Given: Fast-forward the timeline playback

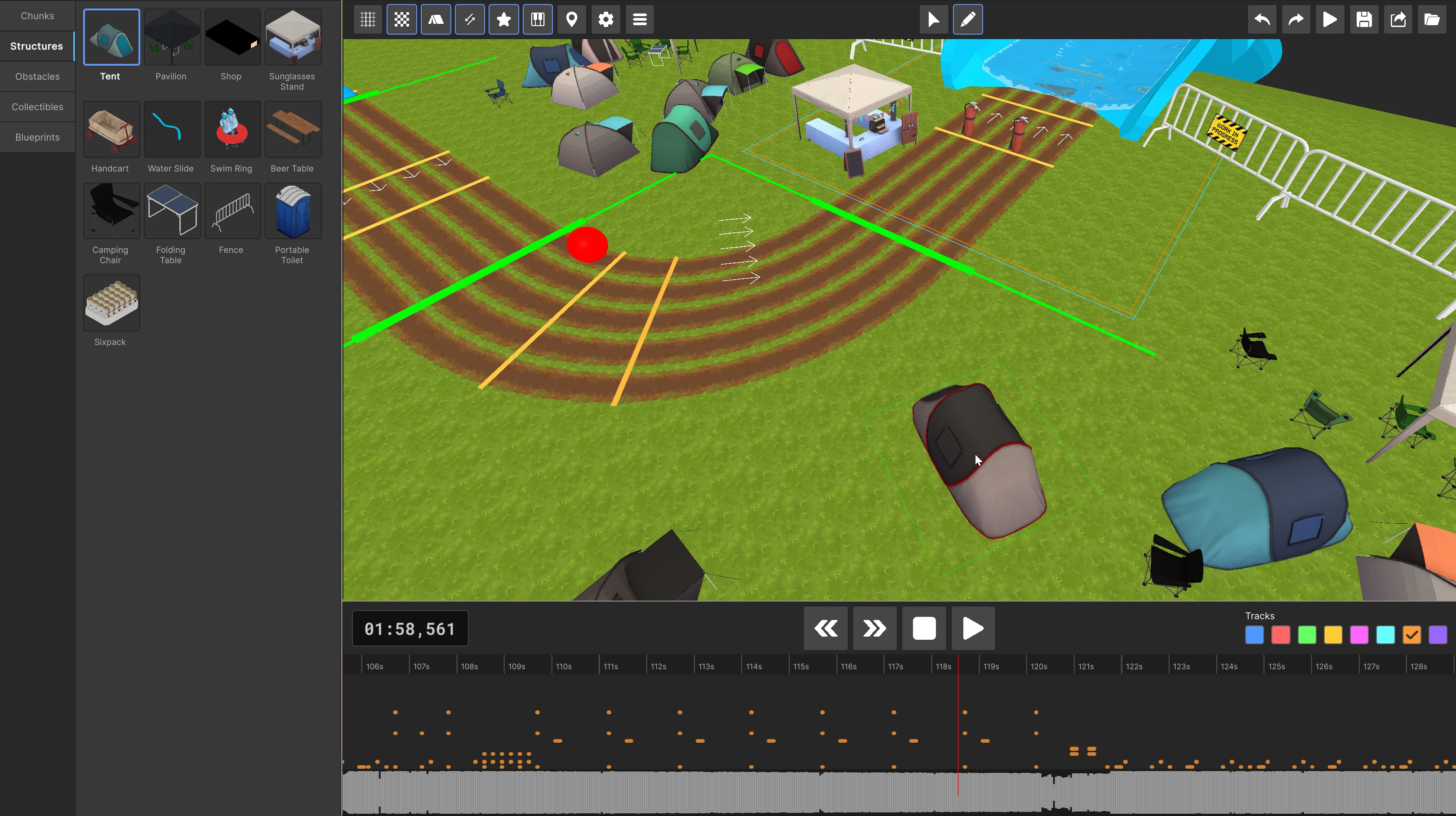Looking at the screenshot, I should click(x=875, y=628).
